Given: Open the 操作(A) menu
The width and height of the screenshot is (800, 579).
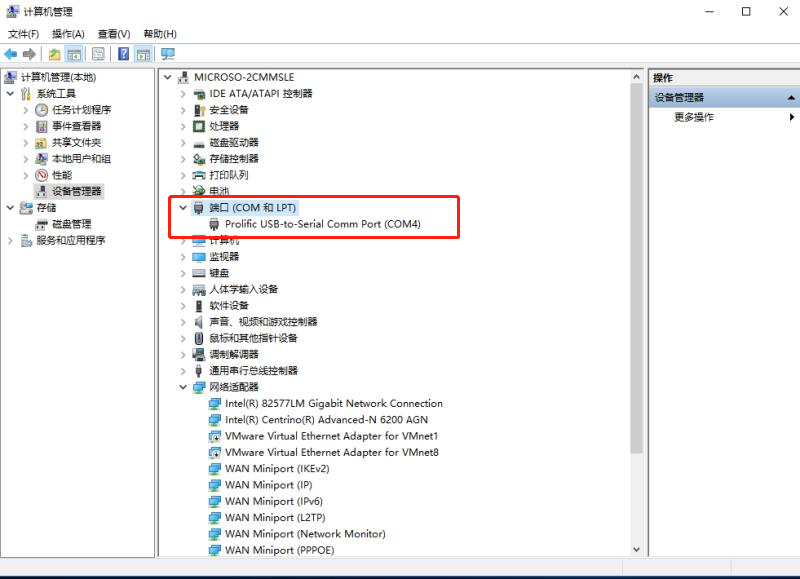Looking at the screenshot, I should [68, 34].
